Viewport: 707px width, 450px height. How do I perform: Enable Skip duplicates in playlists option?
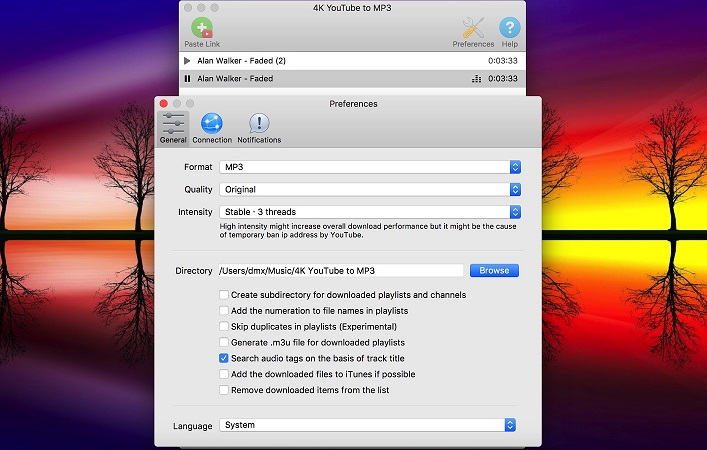tap(224, 326)
